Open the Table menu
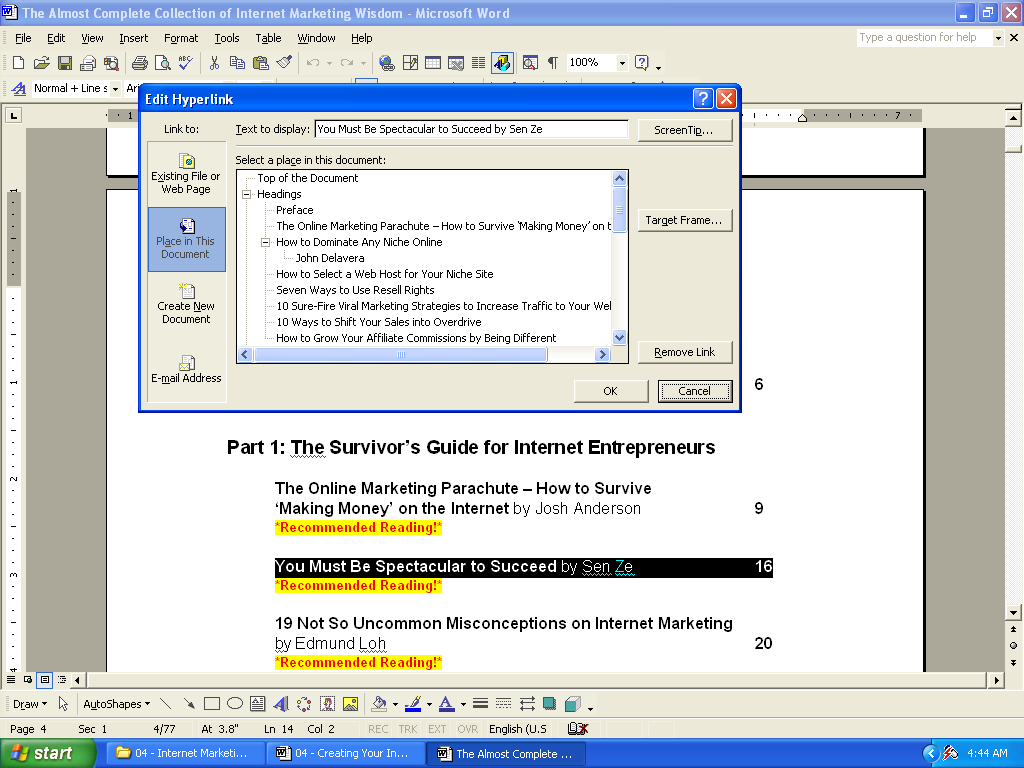The image size is (1024, 768). [268, 38]
